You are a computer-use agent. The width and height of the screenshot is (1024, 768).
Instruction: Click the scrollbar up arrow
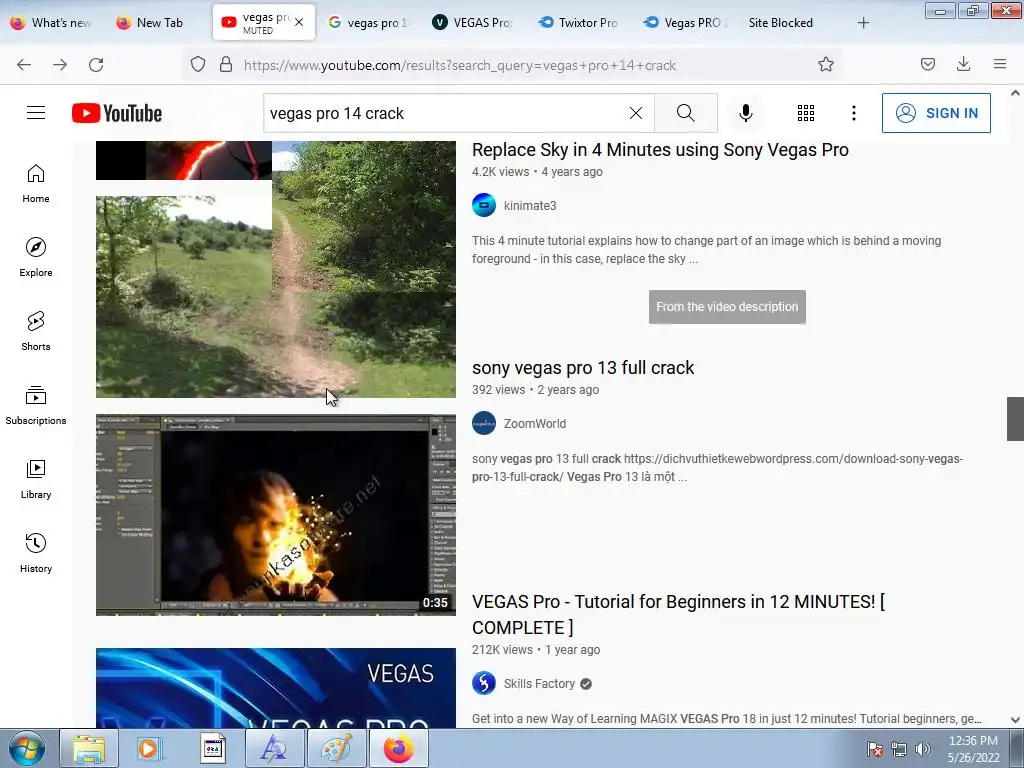(1015, 93)
